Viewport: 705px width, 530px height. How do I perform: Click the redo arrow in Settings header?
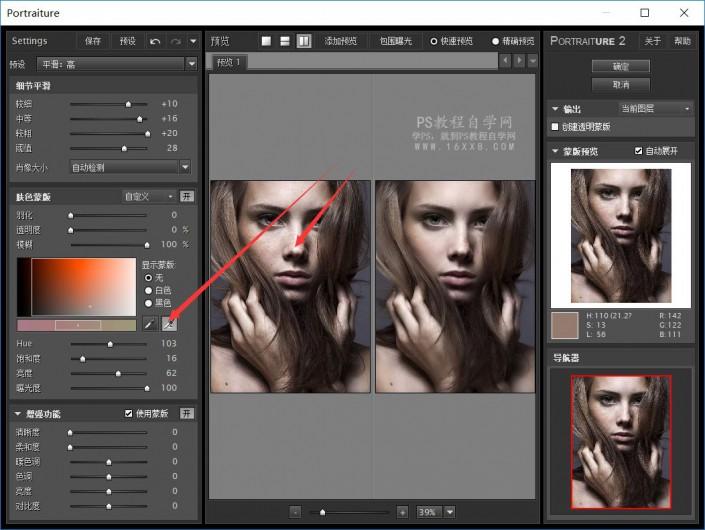[x=176, y=41]
